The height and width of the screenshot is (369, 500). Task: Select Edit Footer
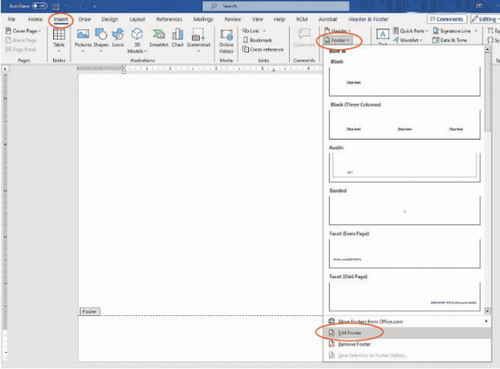click(407, 333)
